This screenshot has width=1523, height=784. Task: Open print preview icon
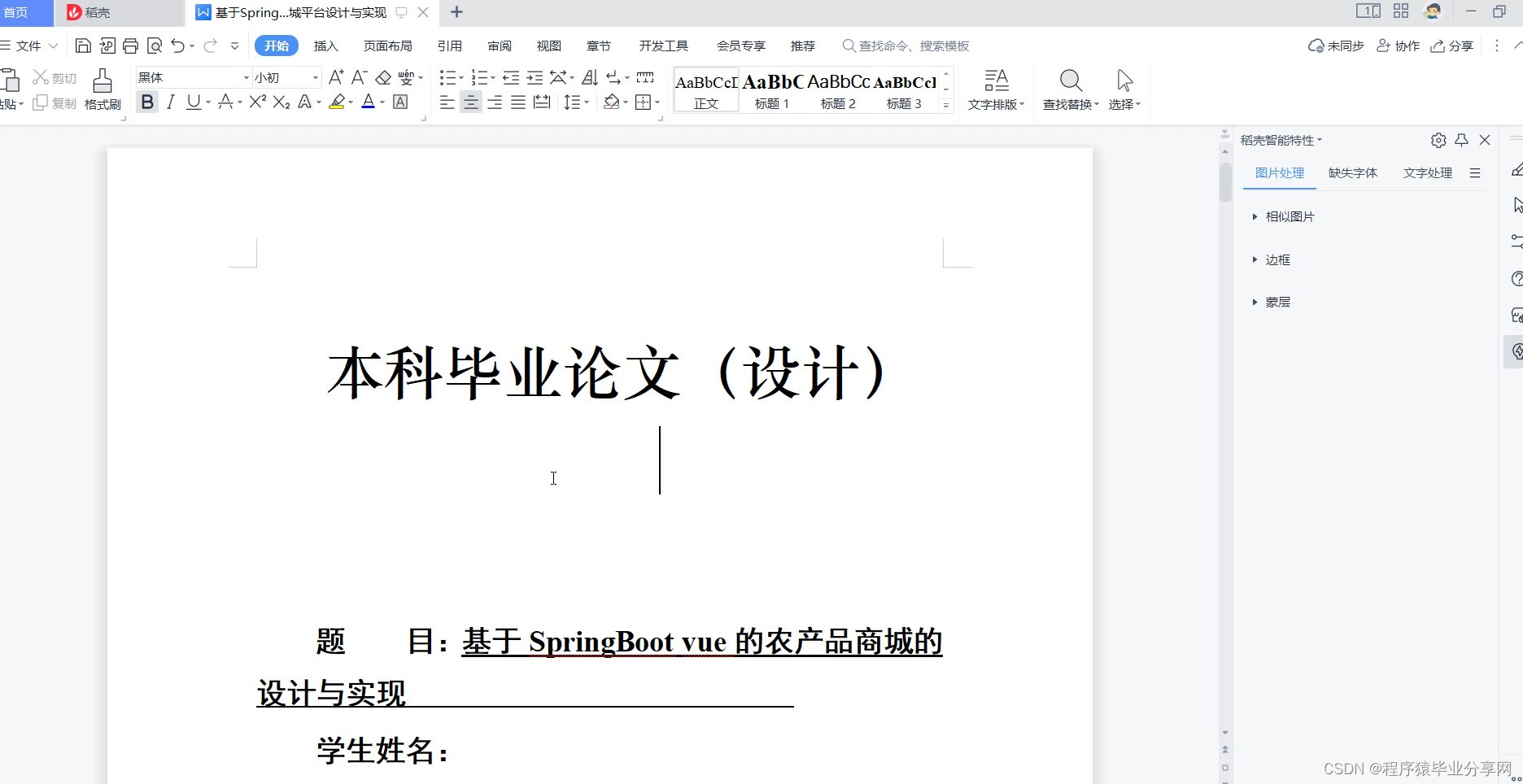click(155, 46)
